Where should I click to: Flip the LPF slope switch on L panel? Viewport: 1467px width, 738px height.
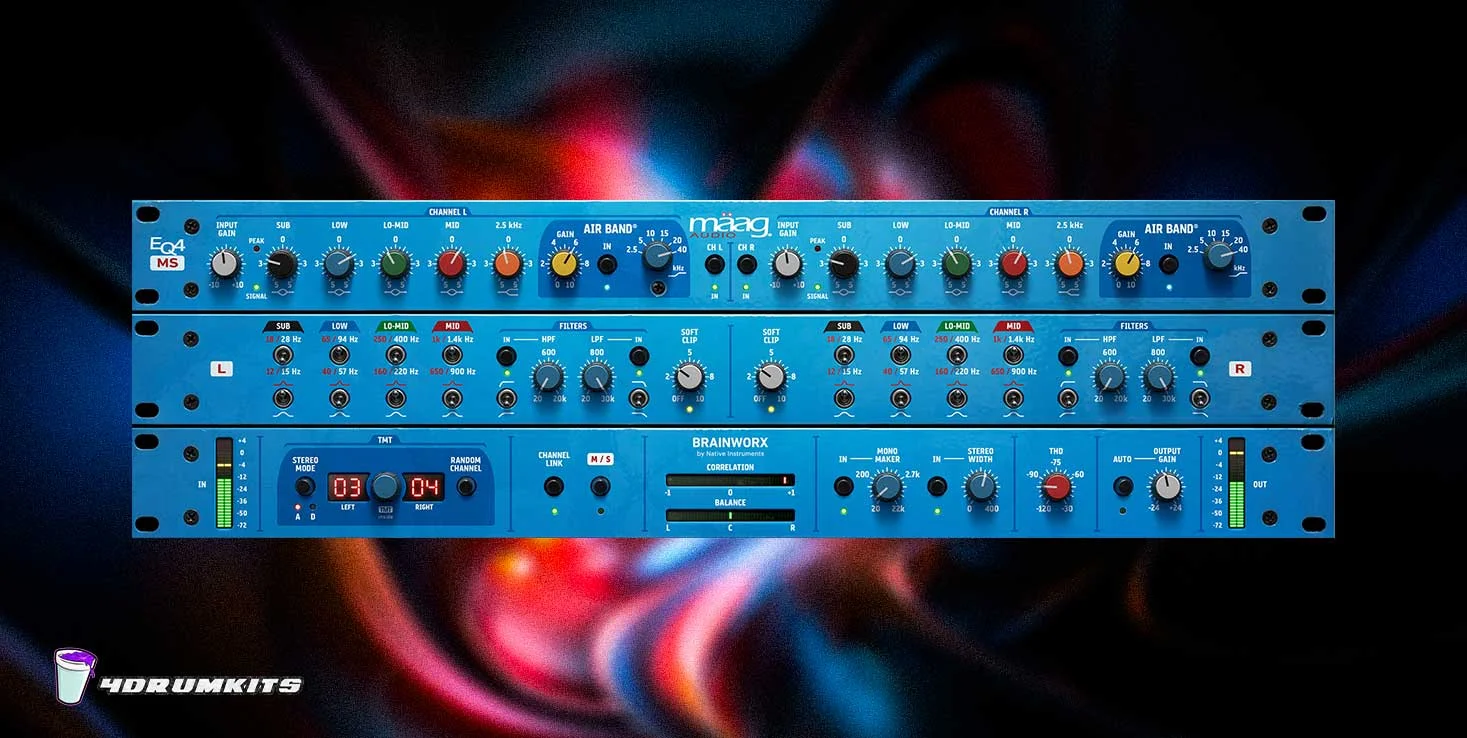pos(638,400)
